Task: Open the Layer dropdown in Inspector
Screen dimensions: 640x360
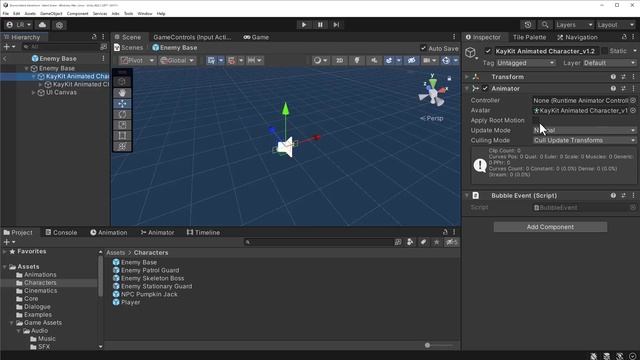Action: click(609, 63)
